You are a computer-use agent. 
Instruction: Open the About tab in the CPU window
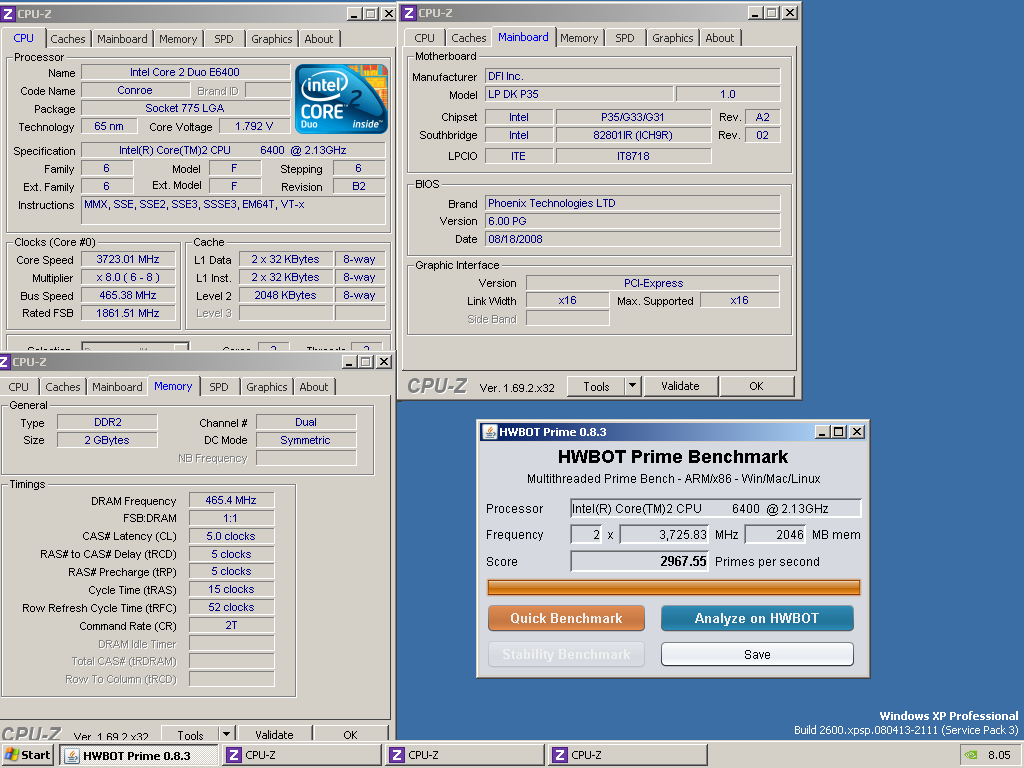[x=319, y=39]
